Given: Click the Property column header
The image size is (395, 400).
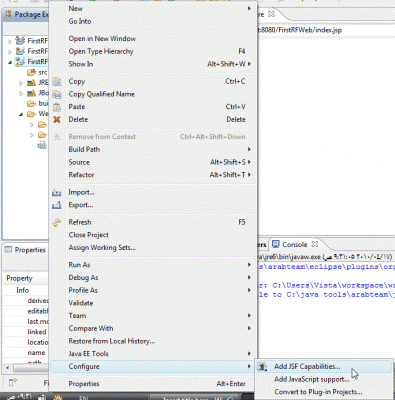Looking at the screenshot, I should coord(19,278).
